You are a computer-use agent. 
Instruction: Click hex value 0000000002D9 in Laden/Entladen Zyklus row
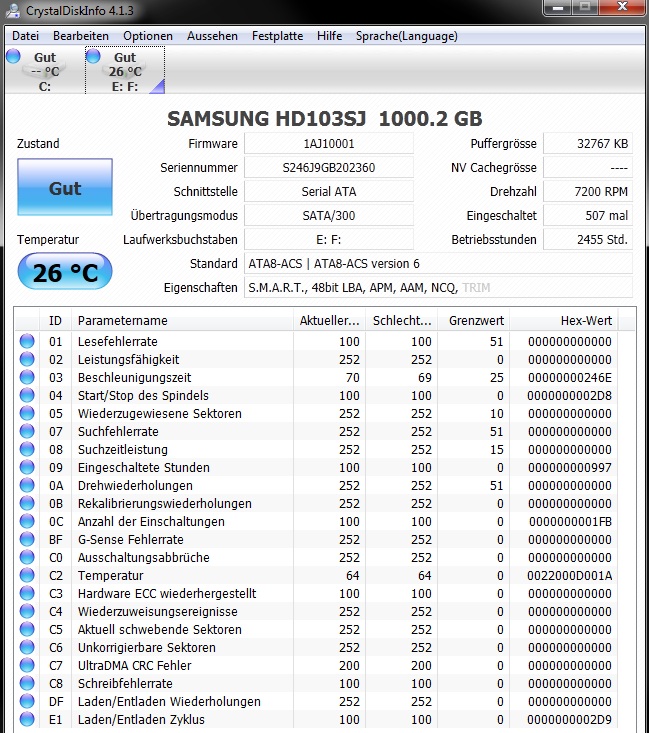[570, 719]
